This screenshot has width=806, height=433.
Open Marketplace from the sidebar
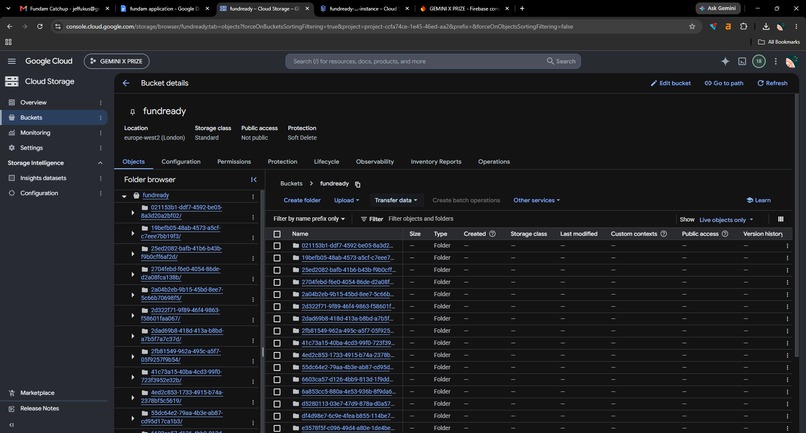(37, 393)
